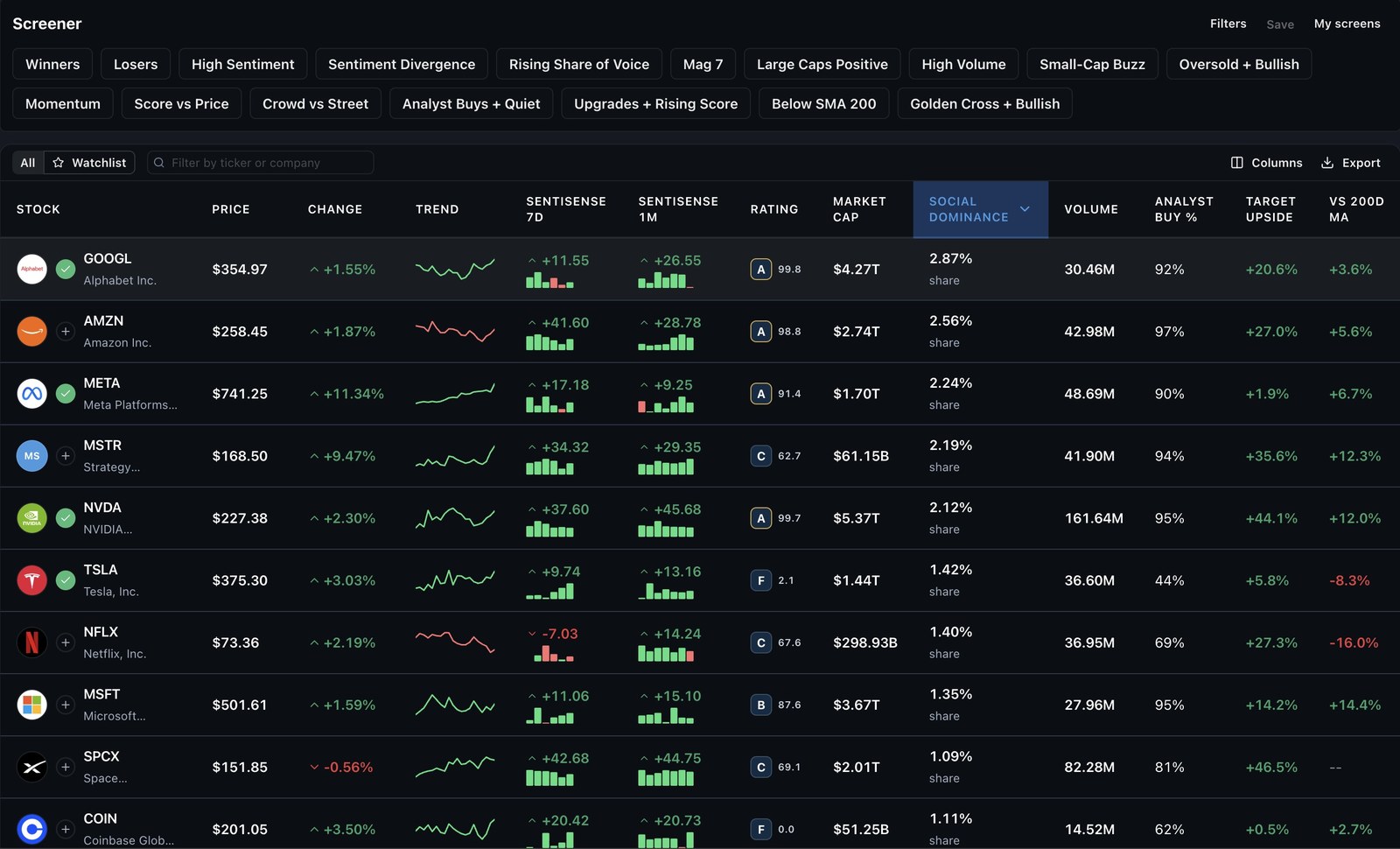Image resolution: width=1400 pixels, height=849 pixels.
Task: Sort by Analyst Buy % column header
Action: tap(1184, 209)
